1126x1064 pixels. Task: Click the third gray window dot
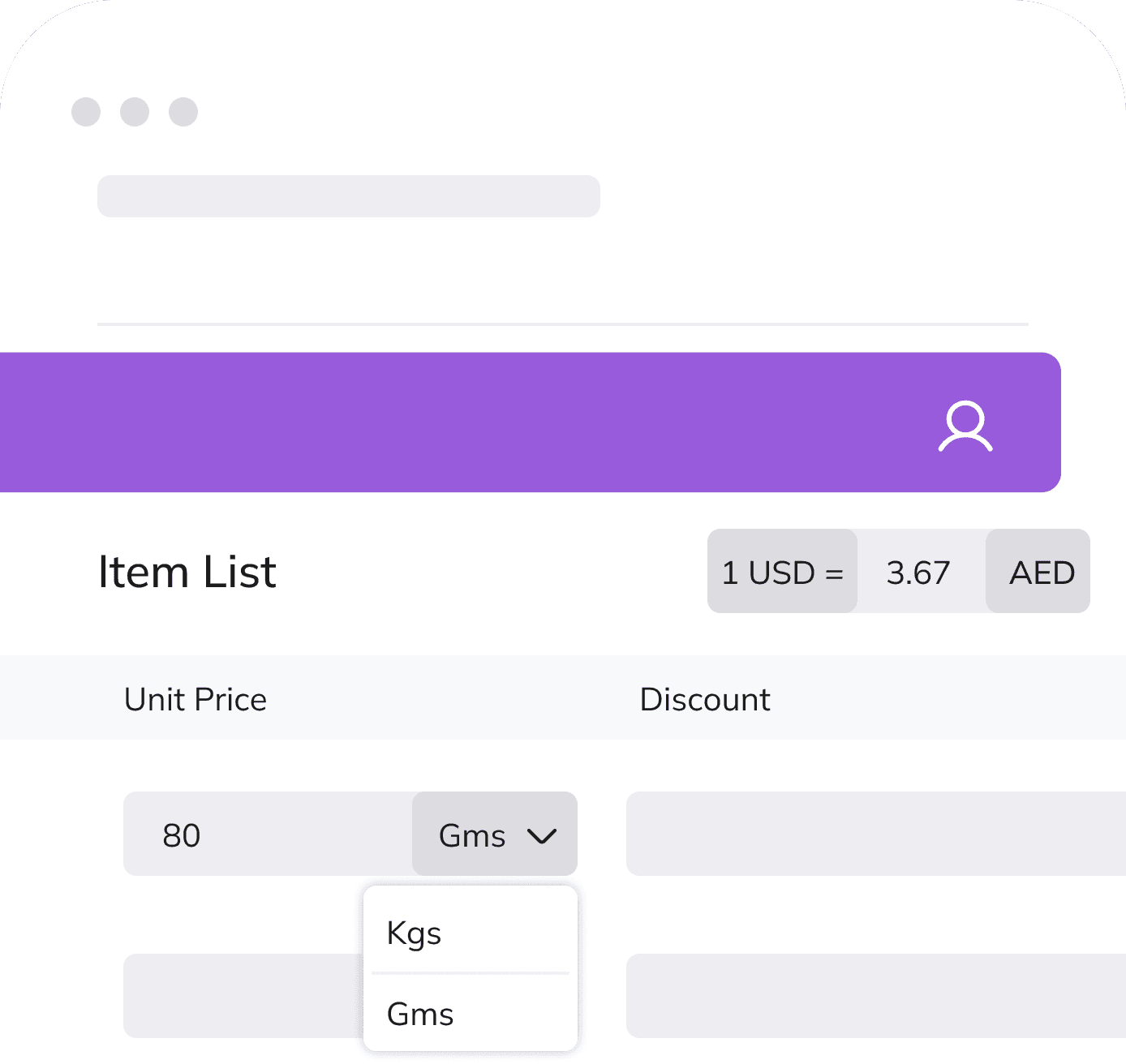click(x=183, y=112)
